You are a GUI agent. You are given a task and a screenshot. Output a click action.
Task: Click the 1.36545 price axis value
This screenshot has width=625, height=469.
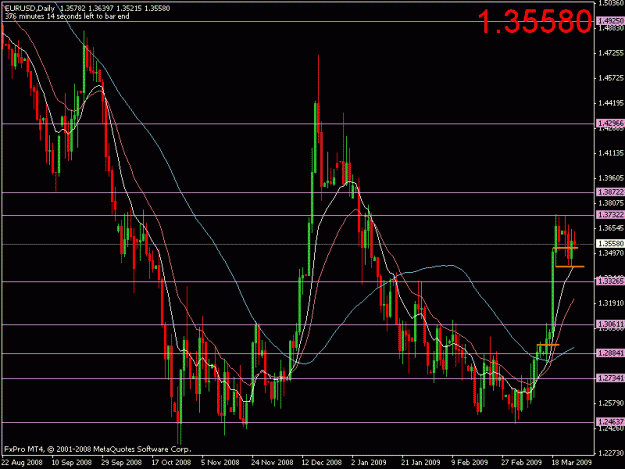(611, 228)
